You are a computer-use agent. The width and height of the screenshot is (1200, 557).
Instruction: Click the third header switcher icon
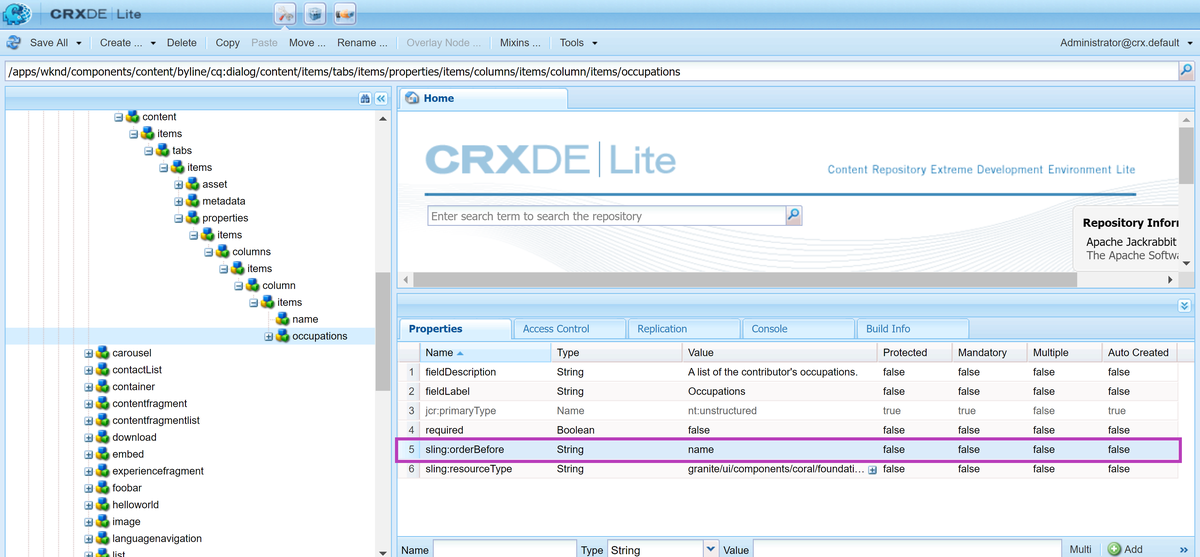[345, 14]
